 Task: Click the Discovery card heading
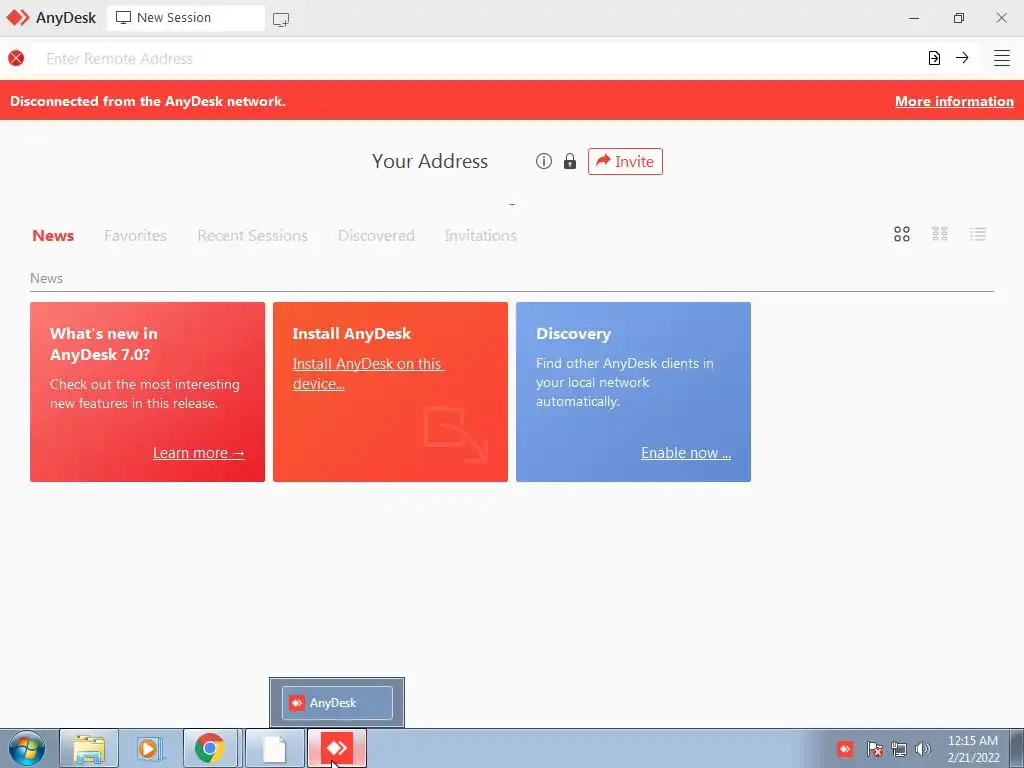point(573,334)
